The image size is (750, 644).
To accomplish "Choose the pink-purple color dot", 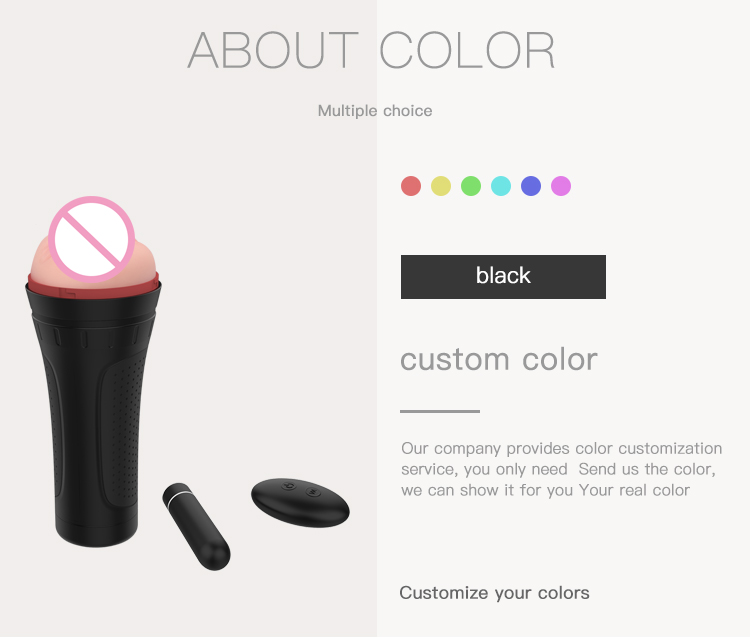I will pyautogui.click(x=561, y=186).
